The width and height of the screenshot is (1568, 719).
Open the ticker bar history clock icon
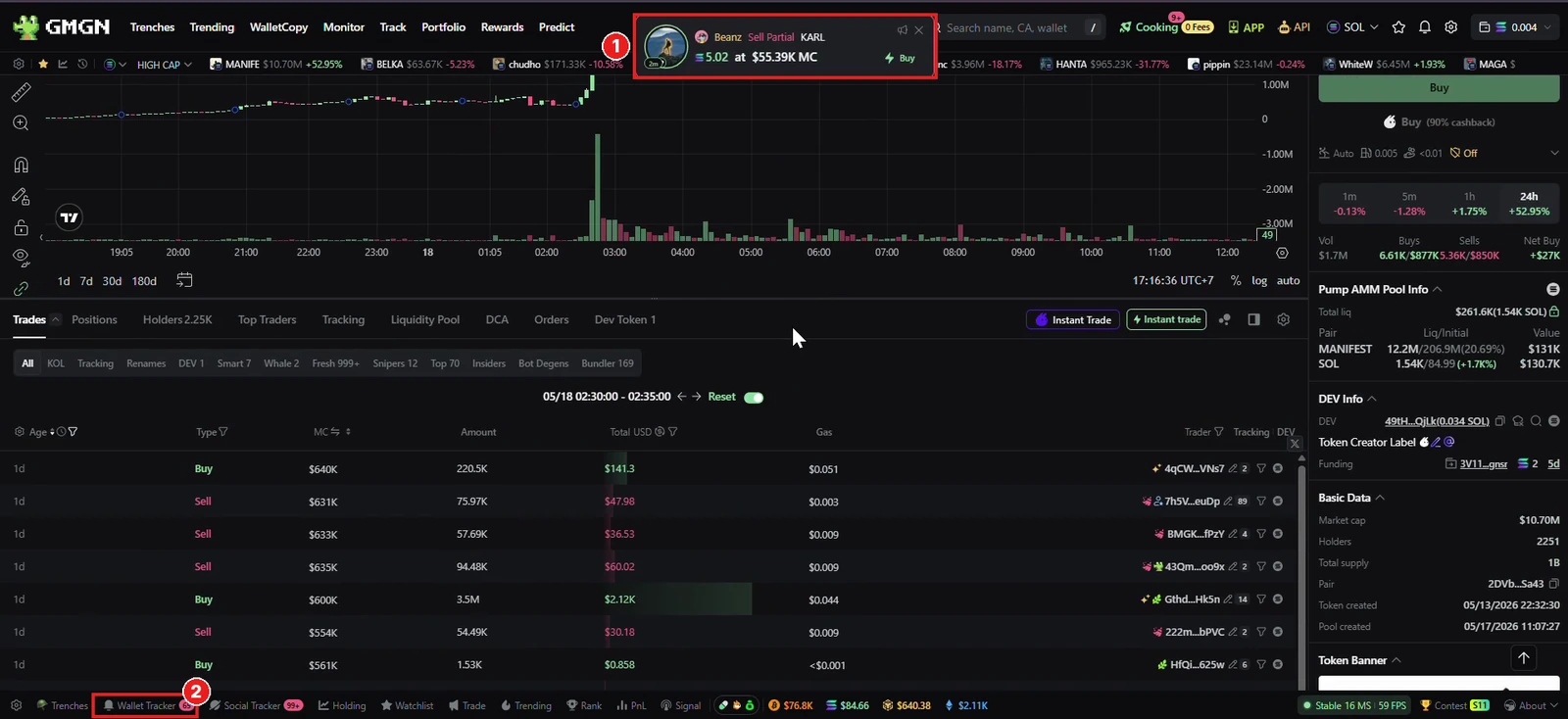[82, 64]
